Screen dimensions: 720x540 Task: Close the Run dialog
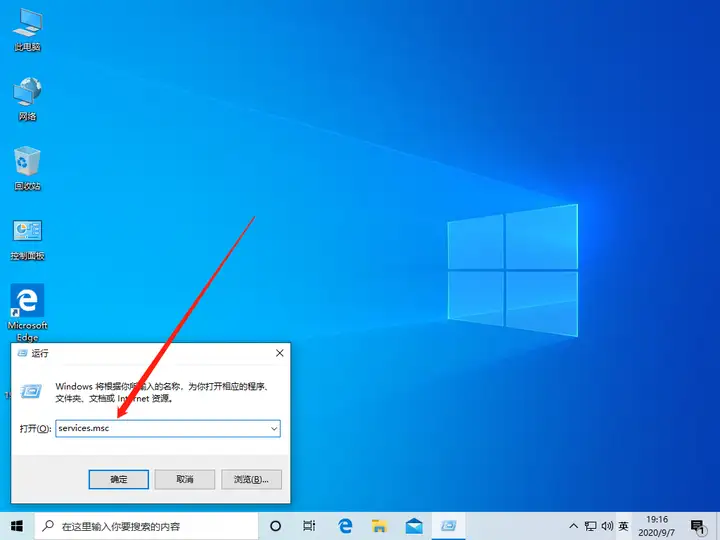click(x=280, y=353)
